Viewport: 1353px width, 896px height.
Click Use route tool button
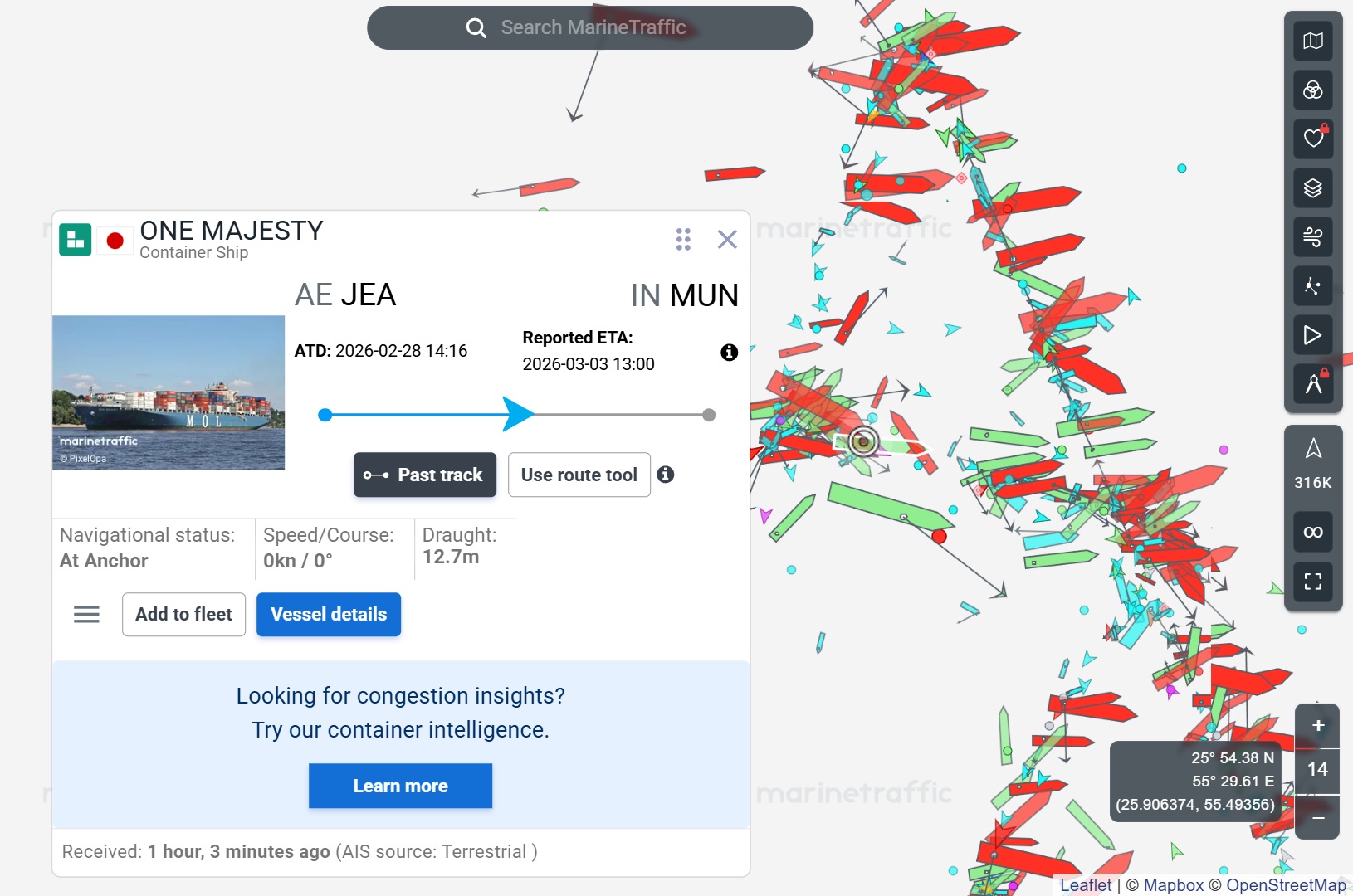579,475
